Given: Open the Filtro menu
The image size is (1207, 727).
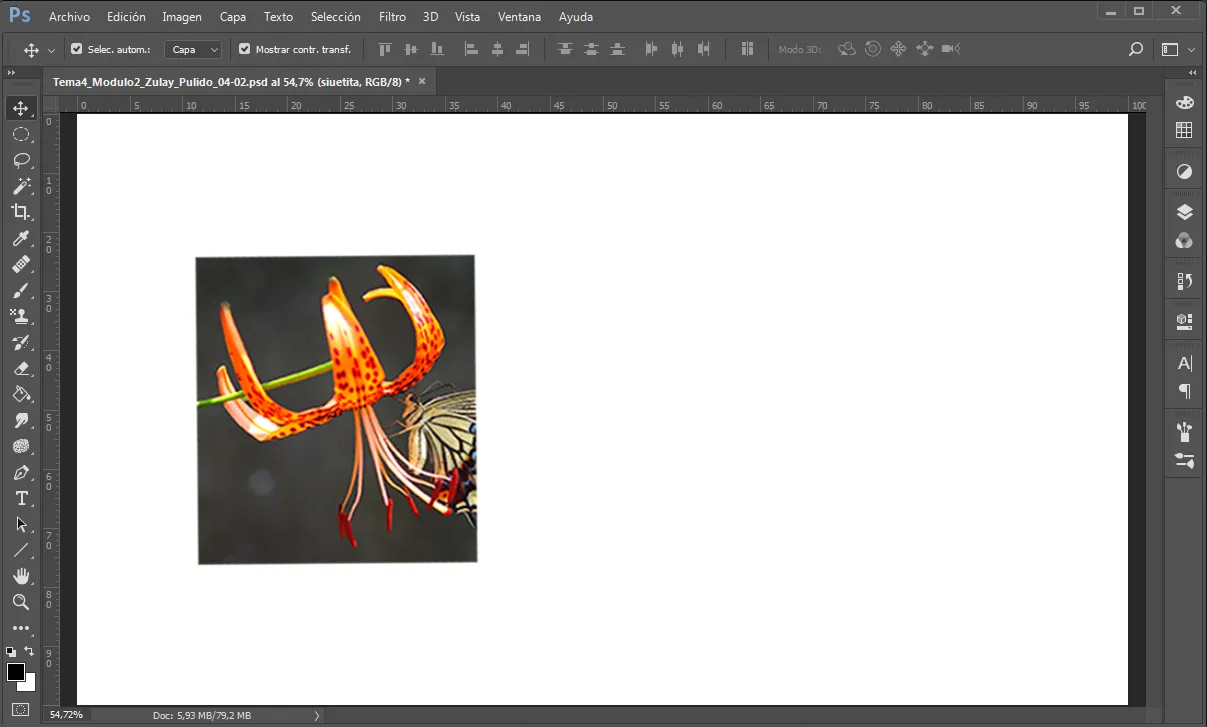Looking at the screenshot, I should [393, 17].
